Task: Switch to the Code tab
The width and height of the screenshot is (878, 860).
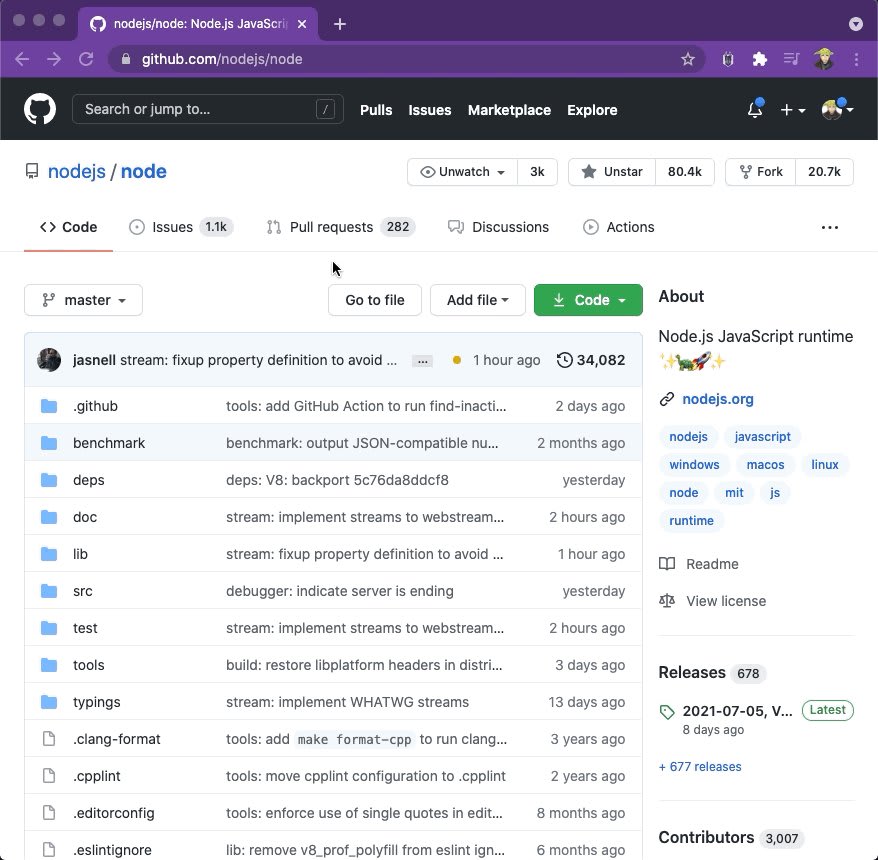Action: pyautogui.click(x=68, y=227)
